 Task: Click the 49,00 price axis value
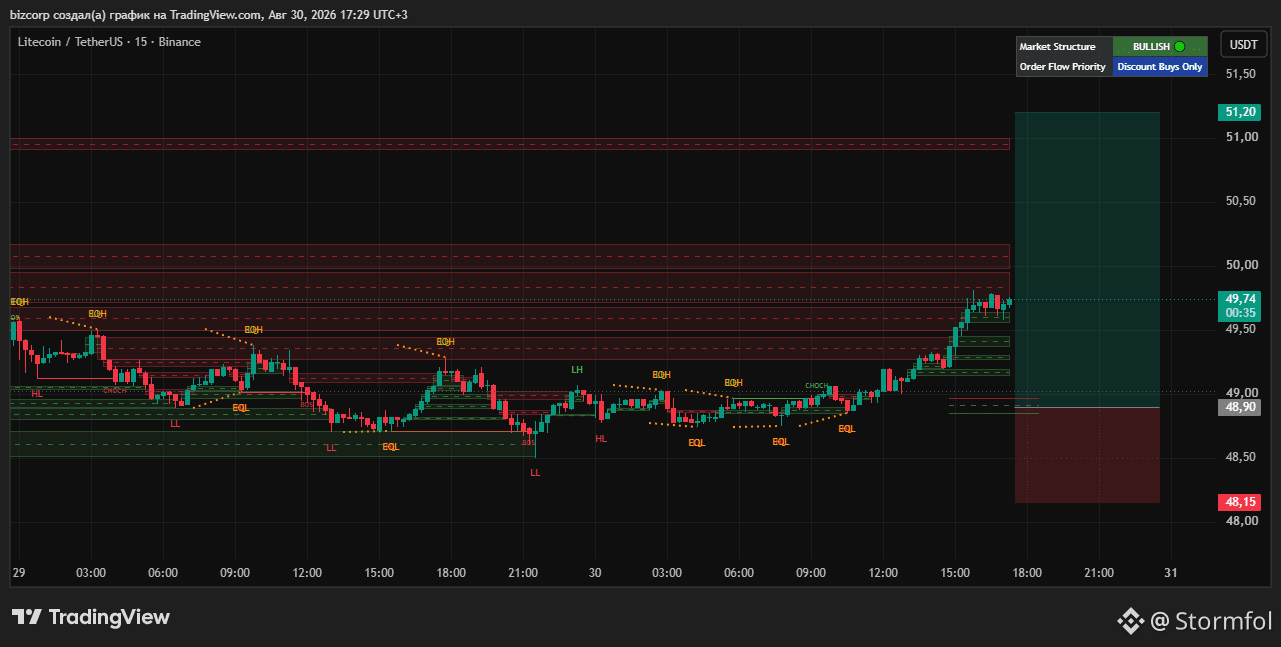tap(1241, 393)
